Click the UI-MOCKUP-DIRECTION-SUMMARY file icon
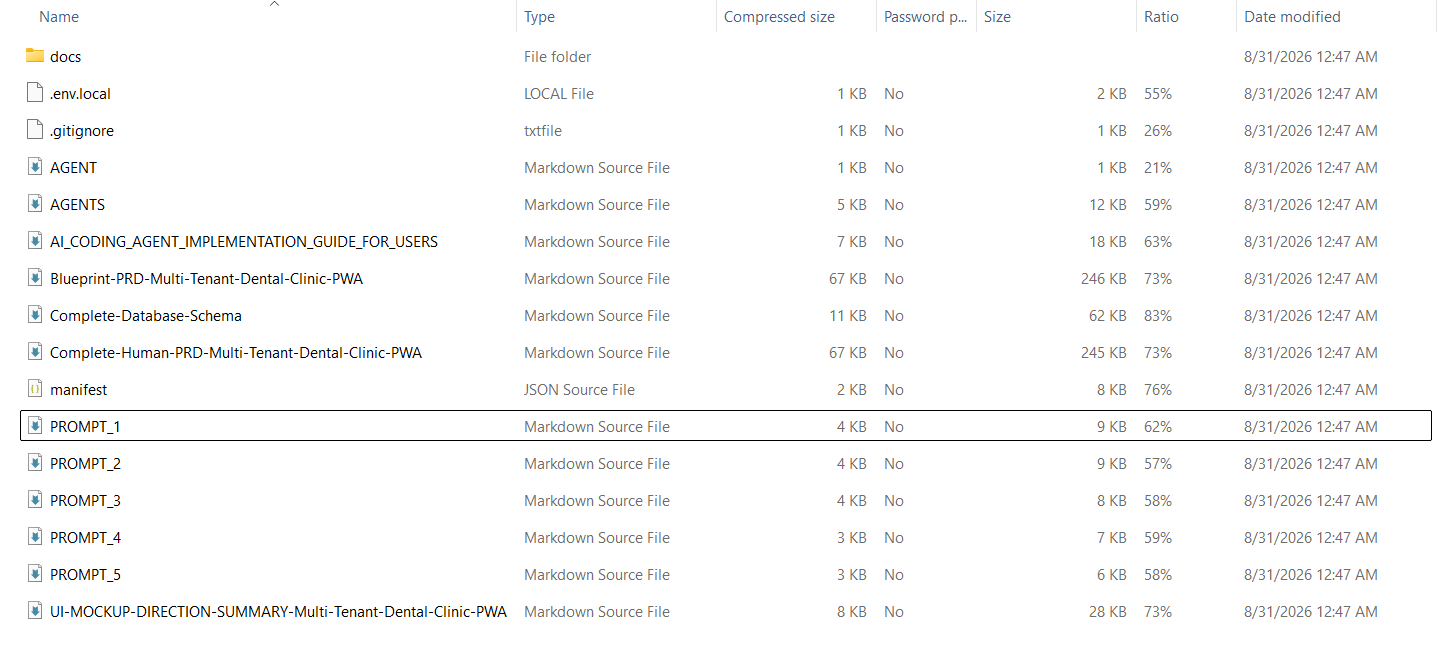1455x655 pixels. (35, 611)
